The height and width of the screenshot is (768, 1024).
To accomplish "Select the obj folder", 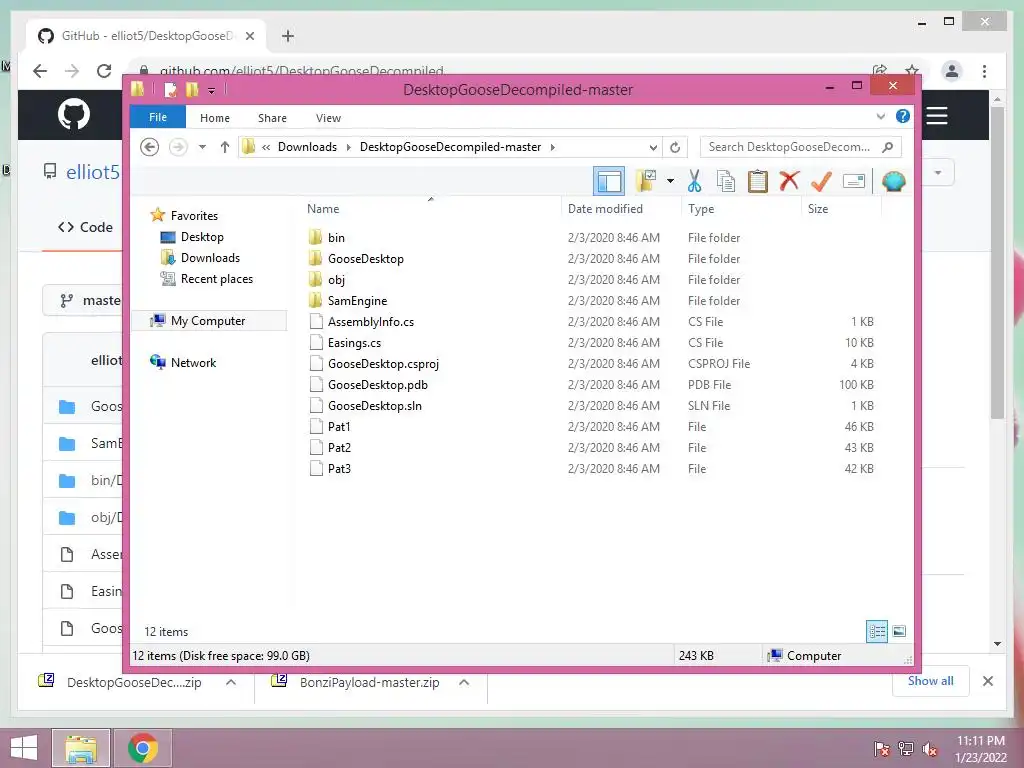I will click(336, 280).
